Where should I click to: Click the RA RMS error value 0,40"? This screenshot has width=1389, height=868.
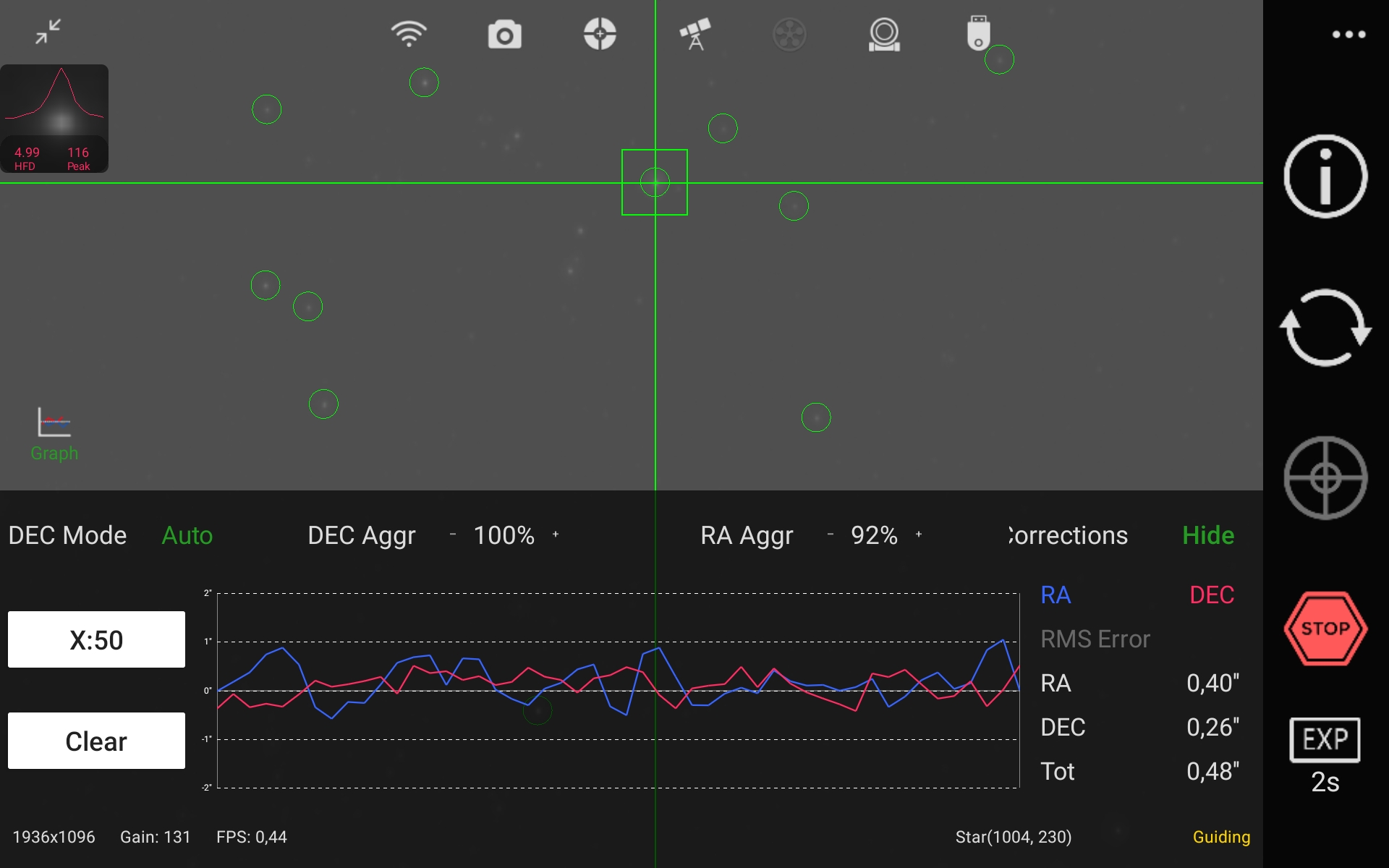point(1212,683)
